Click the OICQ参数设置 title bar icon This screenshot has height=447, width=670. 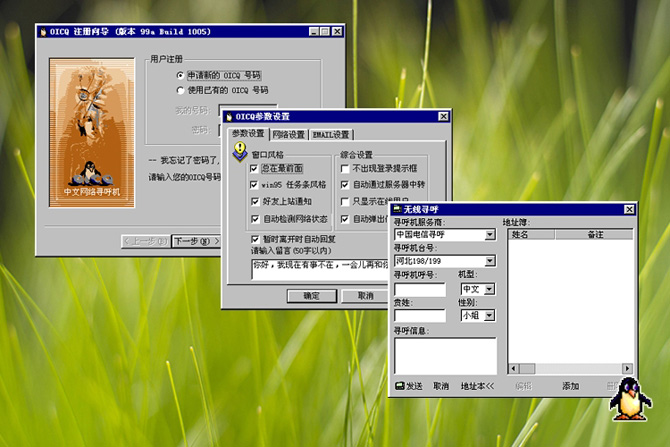pyautogui.click(x=227, y=117)
